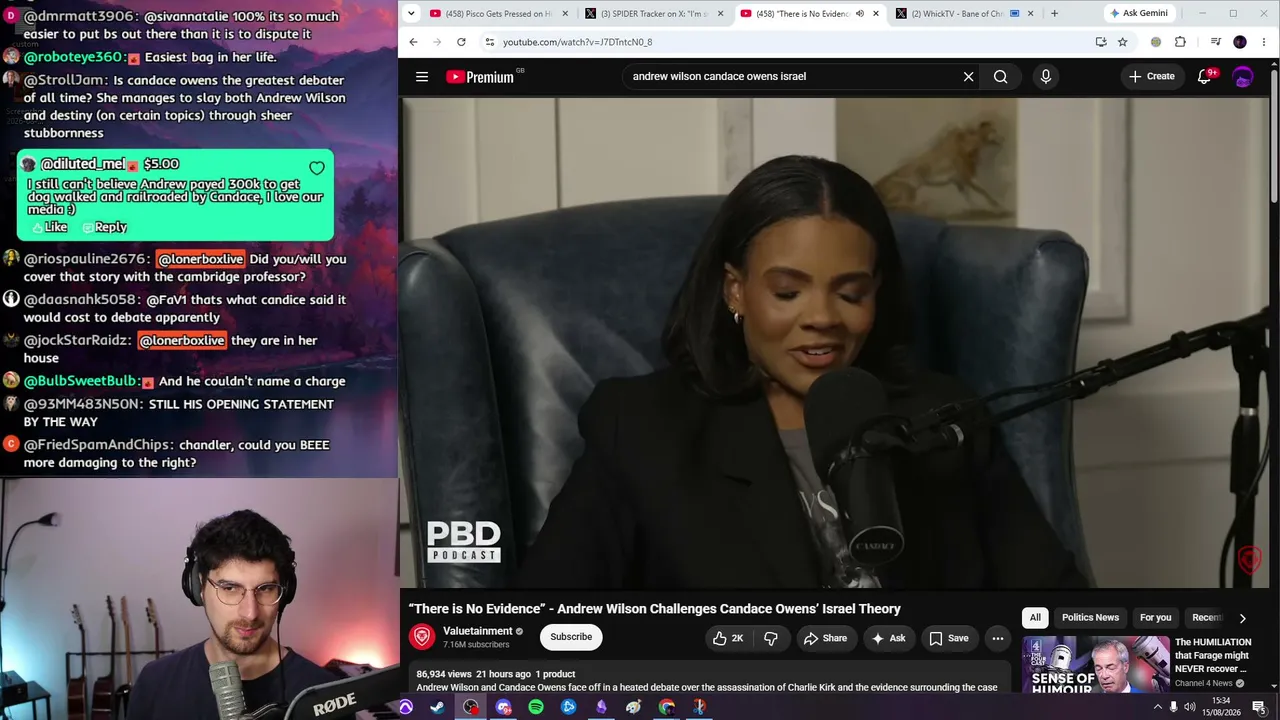This screenshot has width=1280, height=720.
Task: Open the Valuetainment channel name link
Action: tap(478, 631)
